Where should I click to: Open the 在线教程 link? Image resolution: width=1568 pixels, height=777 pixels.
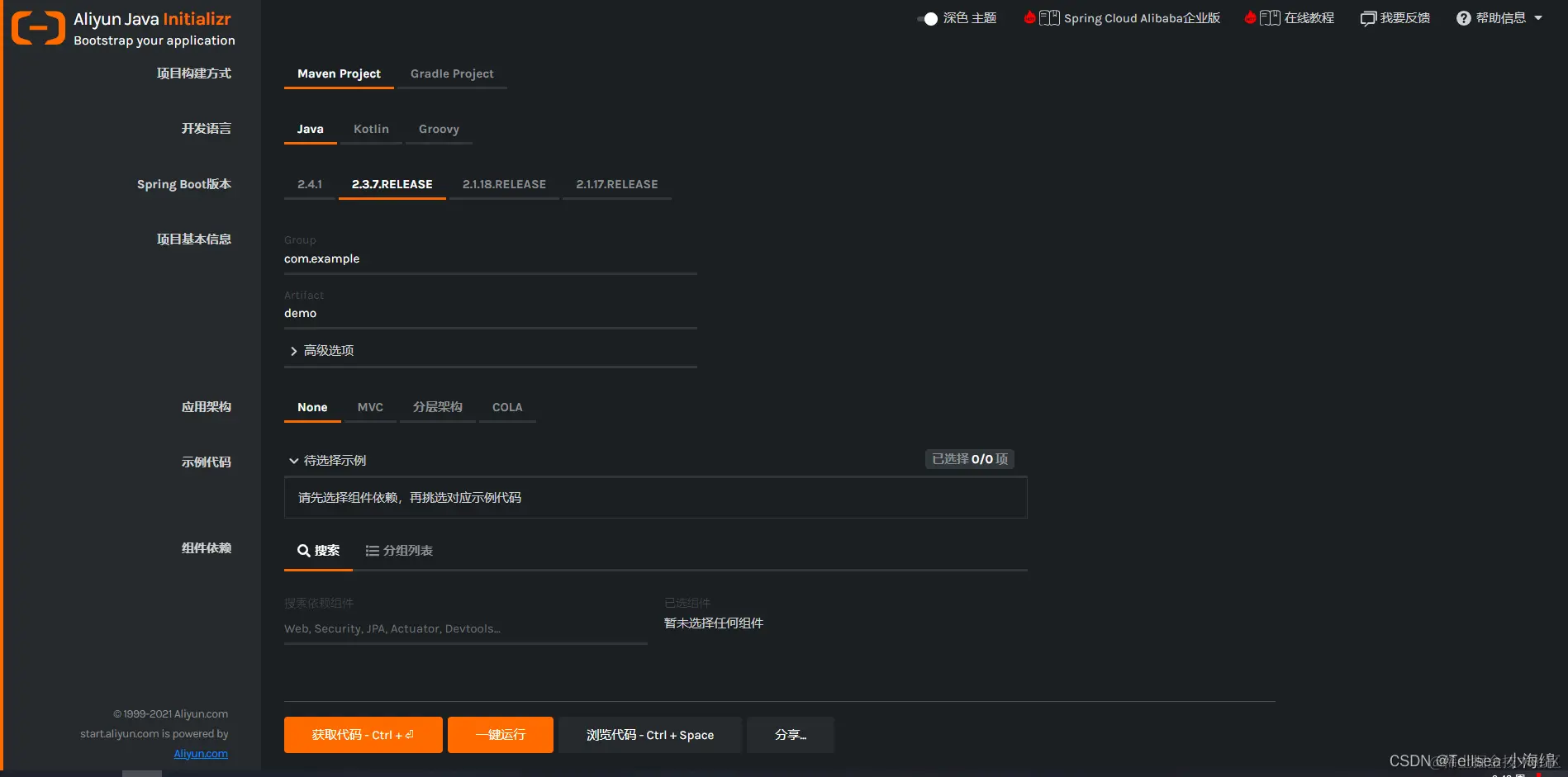click(x=1309, y=18)
